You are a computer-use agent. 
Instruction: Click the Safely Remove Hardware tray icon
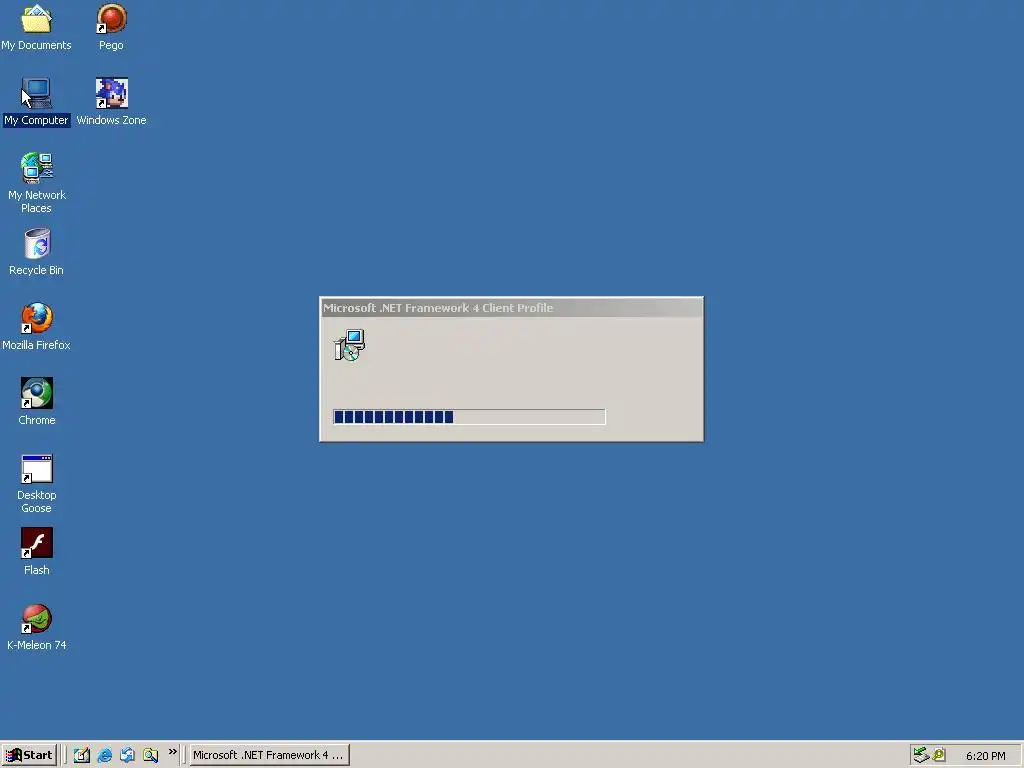(921, 755)
